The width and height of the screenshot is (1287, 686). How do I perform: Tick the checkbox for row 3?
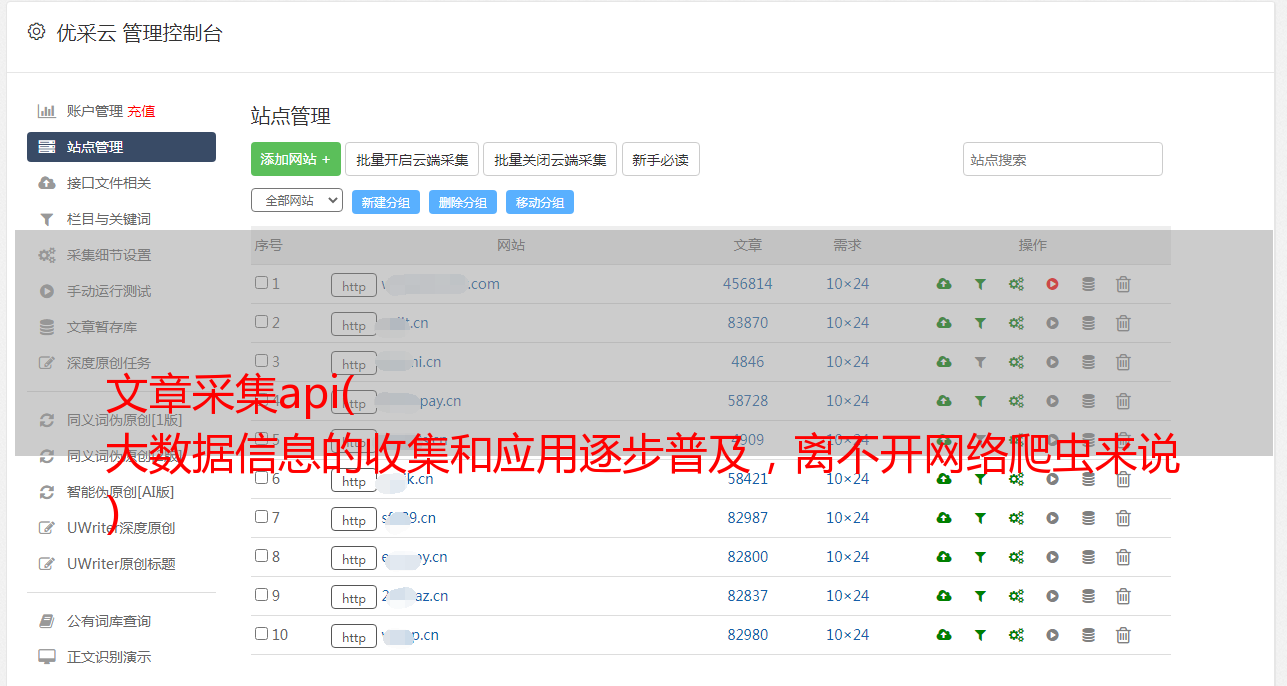click(261, 361)
